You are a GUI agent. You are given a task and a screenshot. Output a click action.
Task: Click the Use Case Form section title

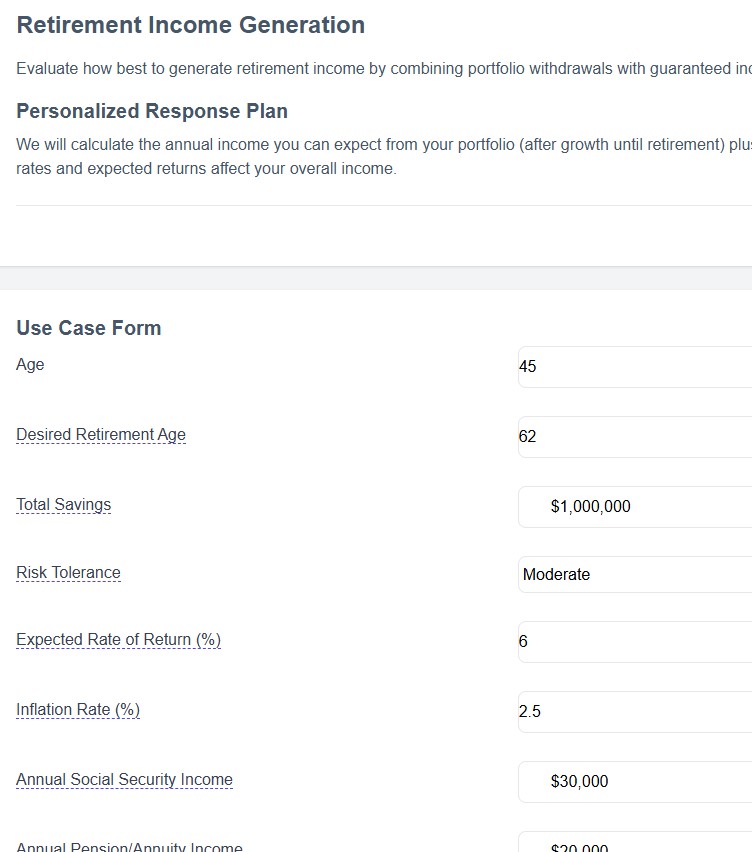click(x=88, y=327)
